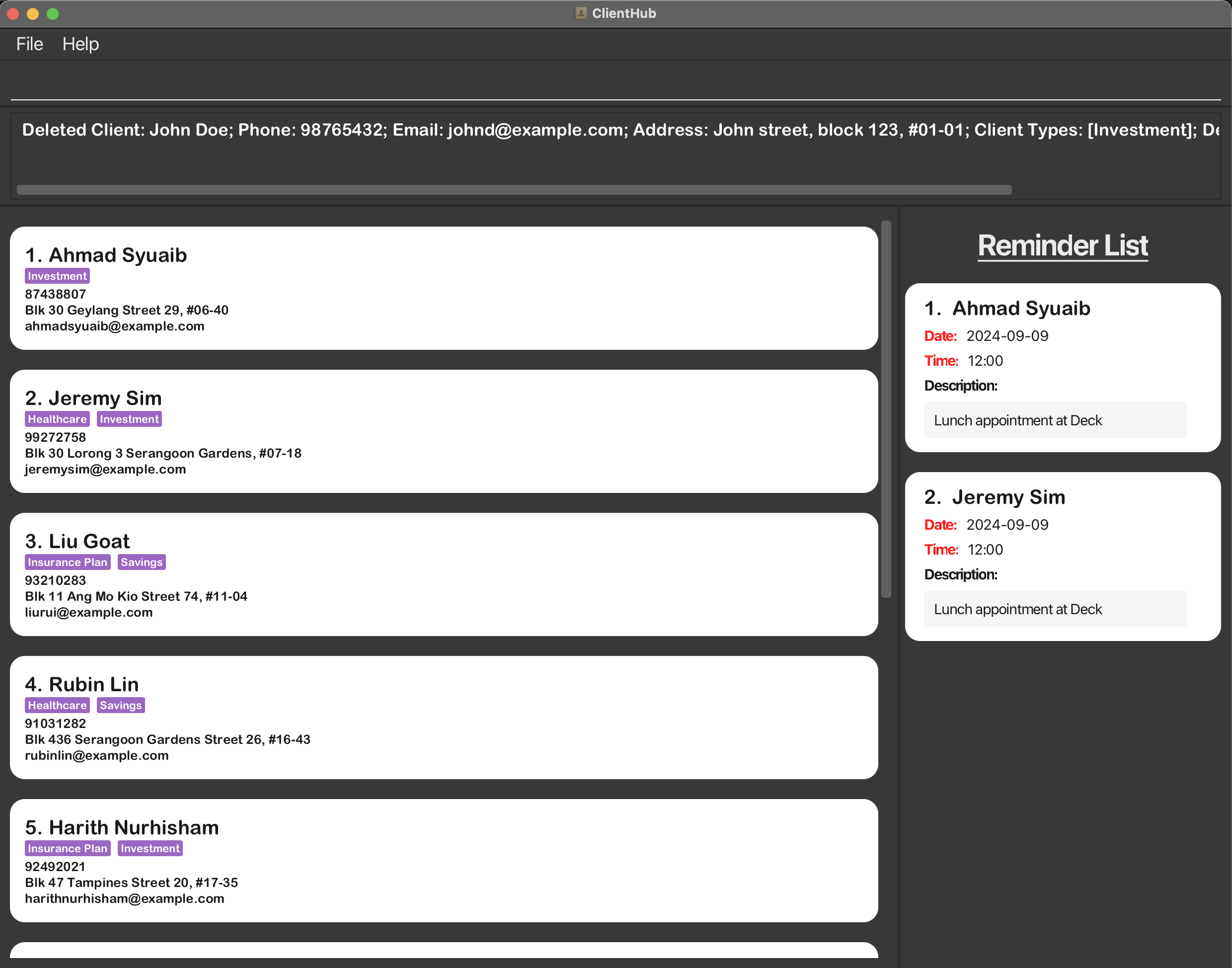
Task: Click Liu Goat's Insurance Plan tag
Action: click(x=68, y=562)
